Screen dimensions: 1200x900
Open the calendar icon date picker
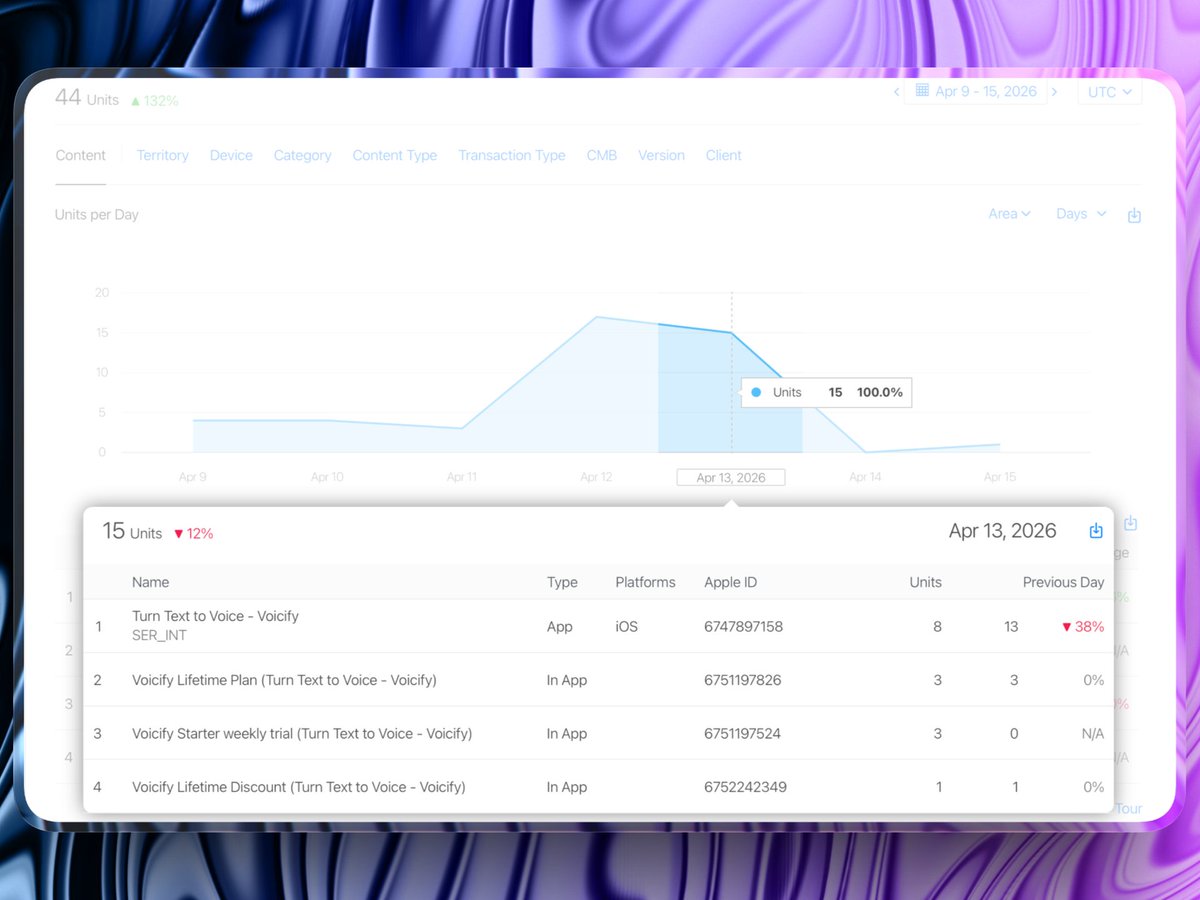[922, 91]
